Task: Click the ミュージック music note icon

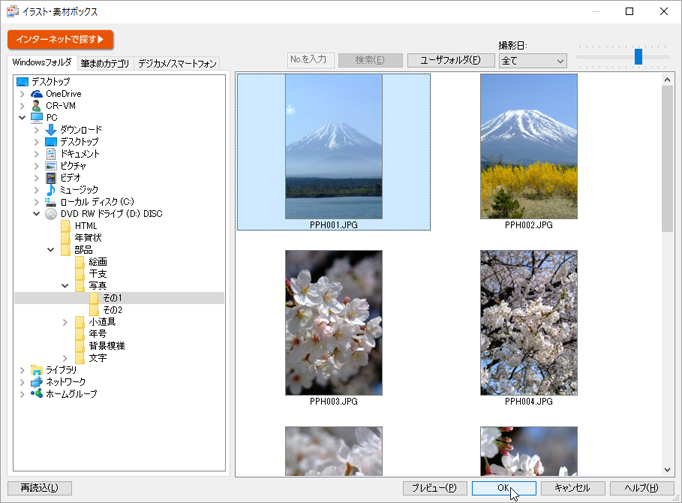Action: tap(51, 190)
